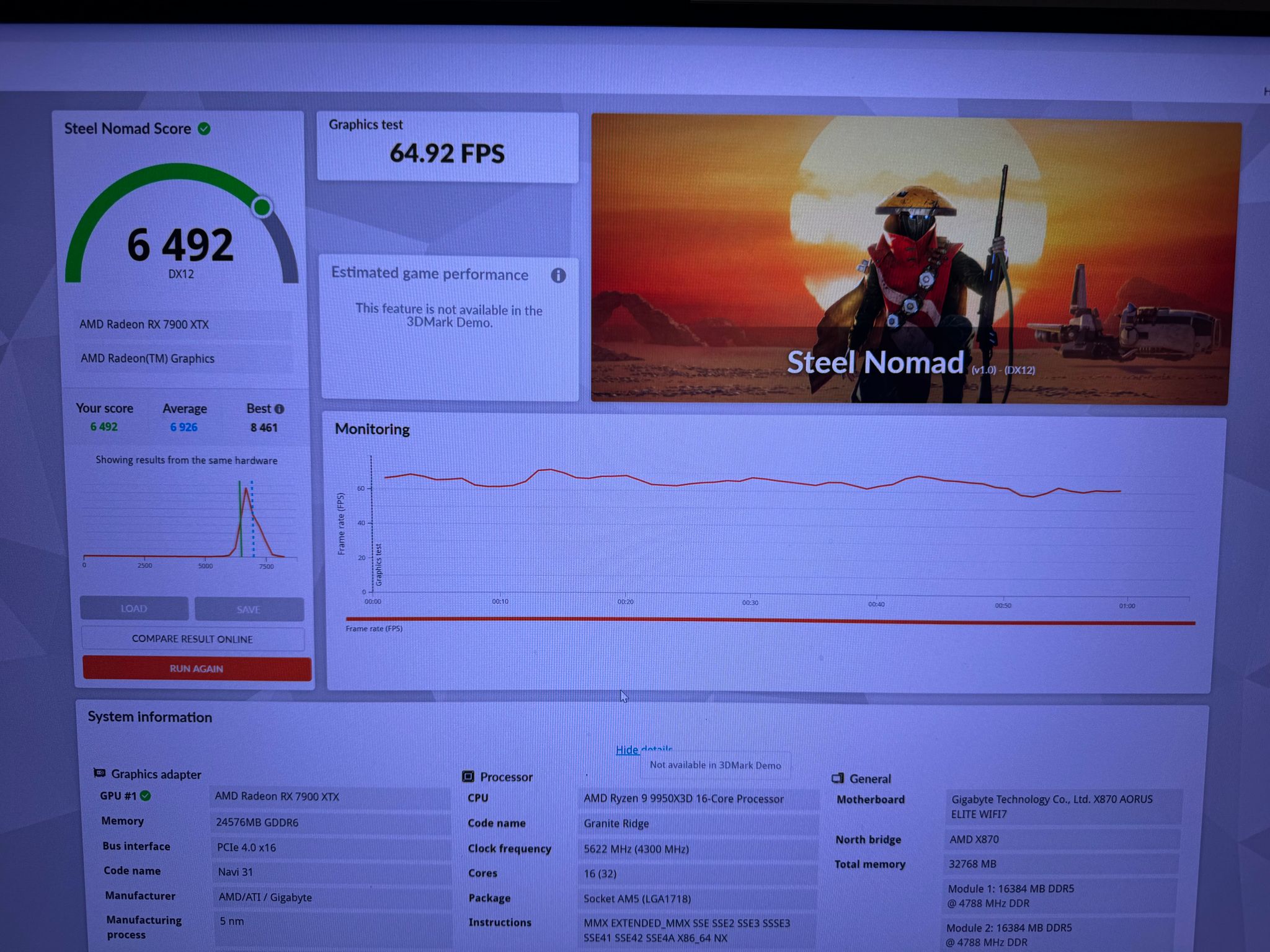Click the Not available in 3DMark Demo tooltip

click(715, 765)
